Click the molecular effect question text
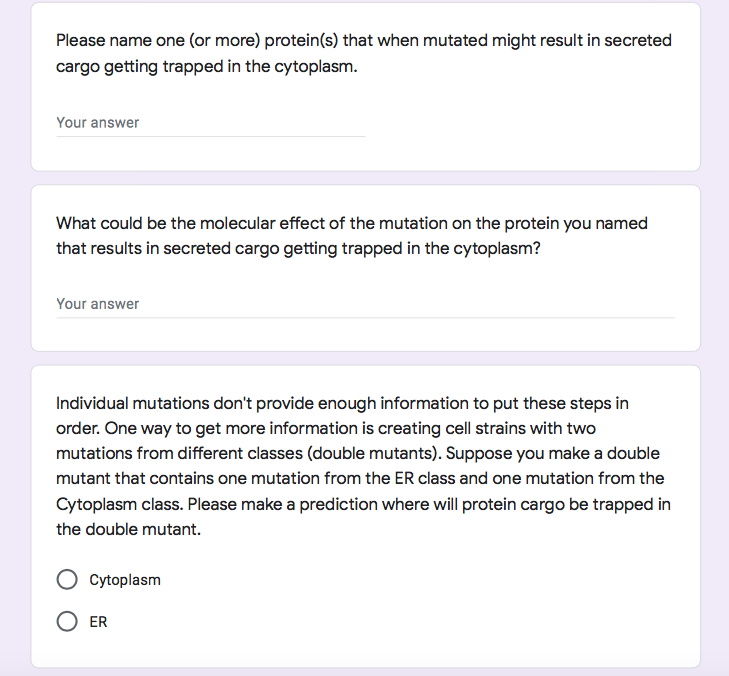729x676 pixels. [351, 235]
